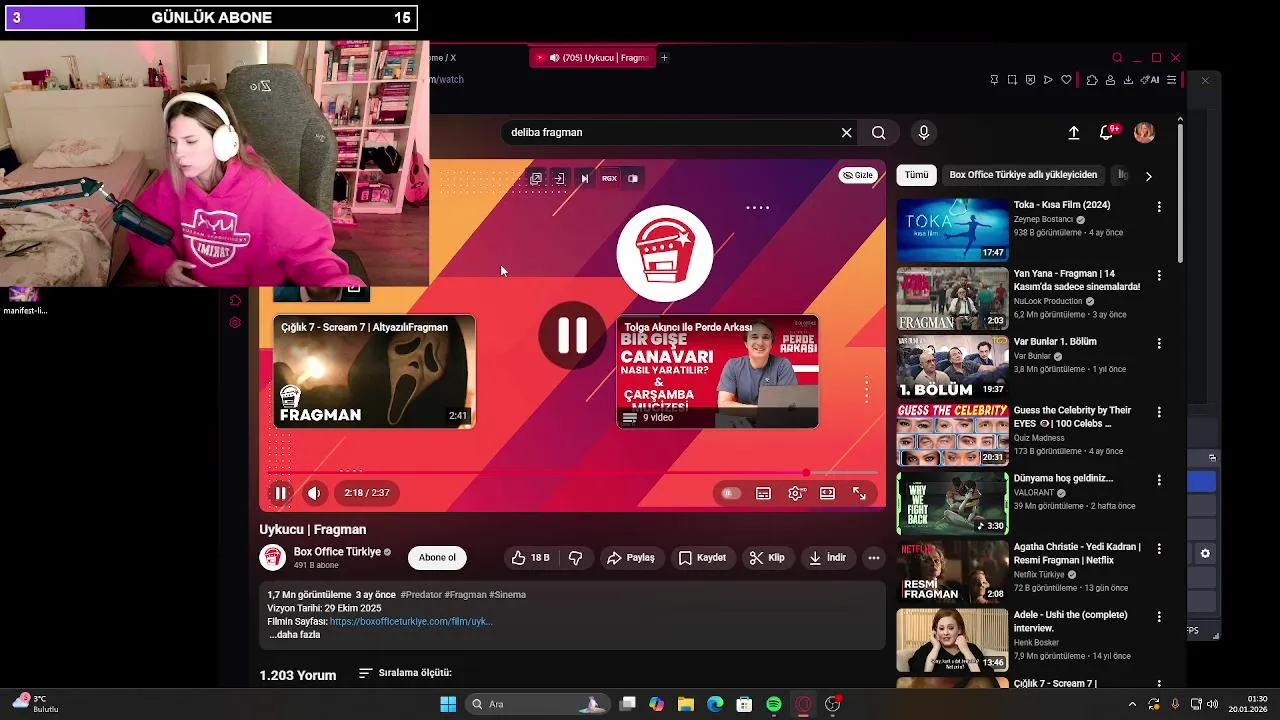
Task: Open the player settings gear
Action: 796,493
